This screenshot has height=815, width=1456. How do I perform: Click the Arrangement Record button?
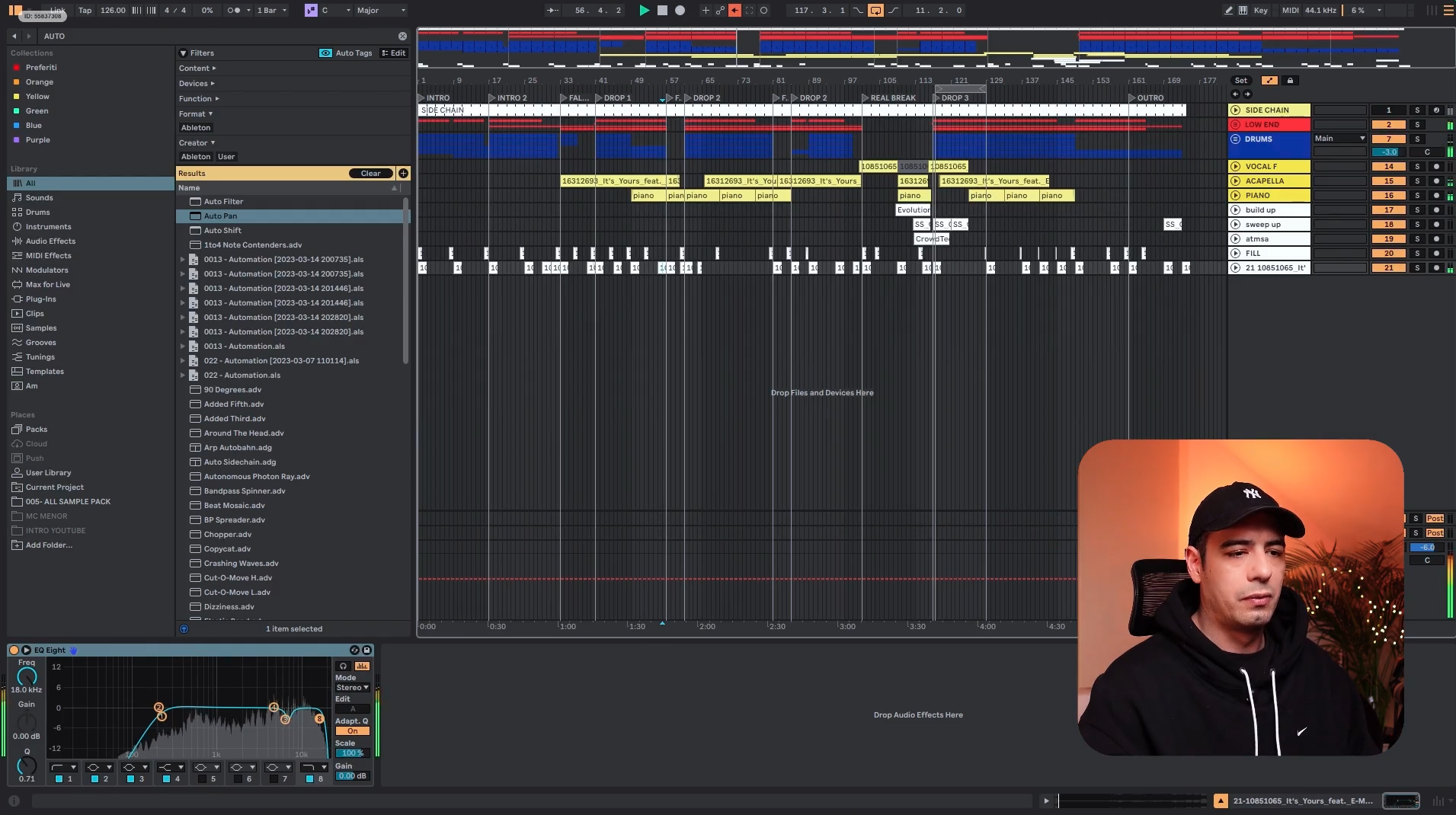click(680, 11)
